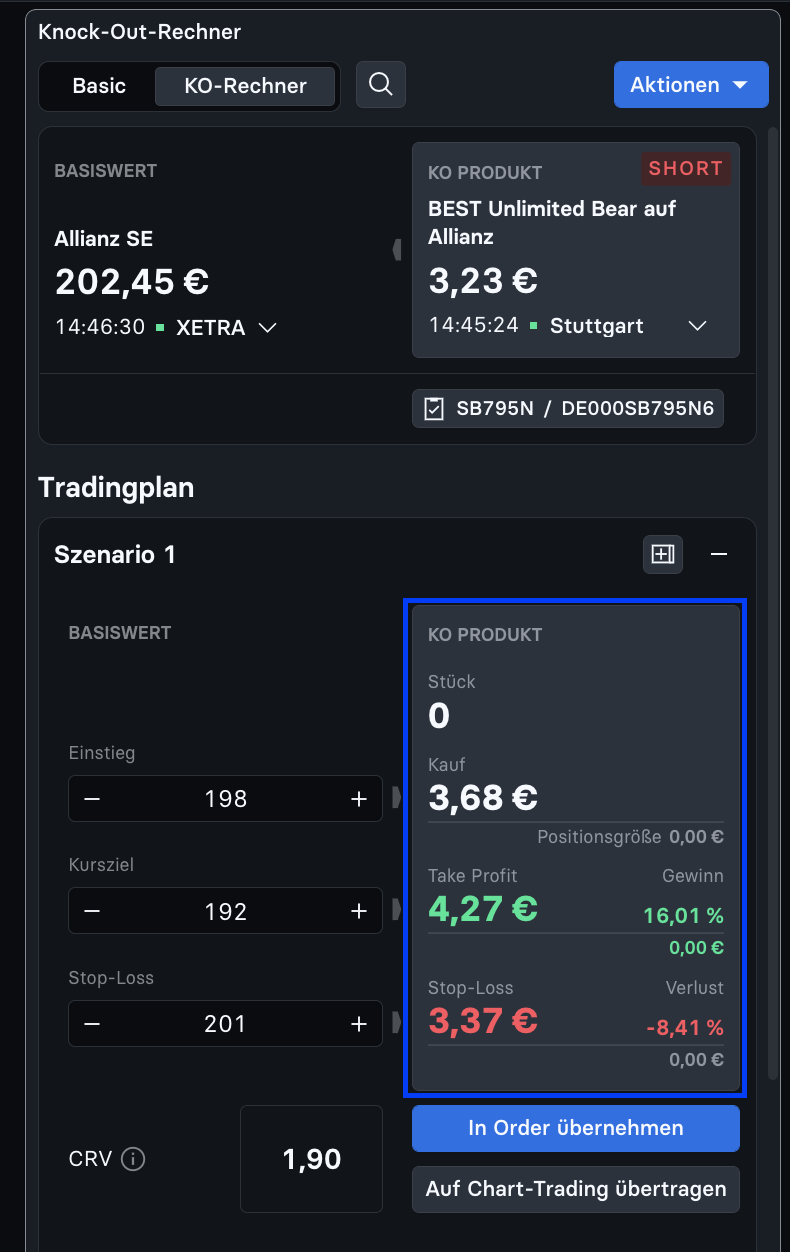Collapse Szenario 1 with the minus icon

coord(719,554)
